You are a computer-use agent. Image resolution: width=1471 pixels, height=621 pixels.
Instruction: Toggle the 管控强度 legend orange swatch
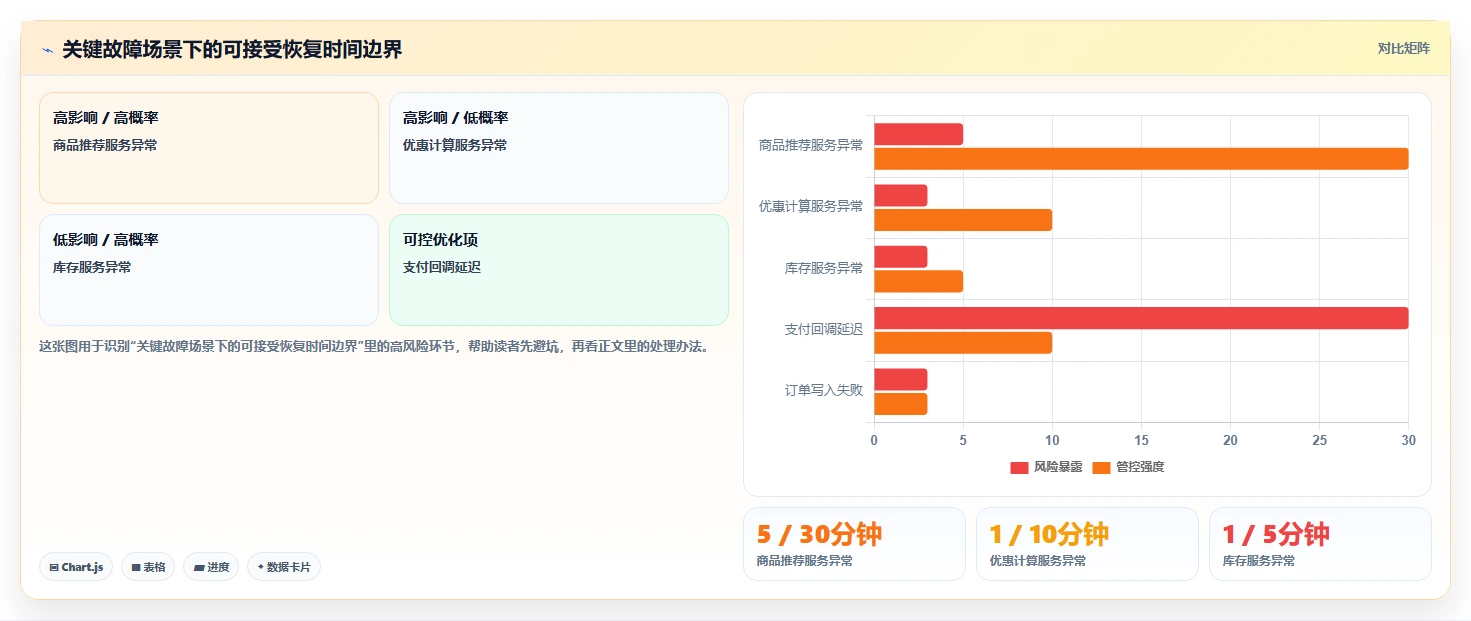[x=1102, y=467]
